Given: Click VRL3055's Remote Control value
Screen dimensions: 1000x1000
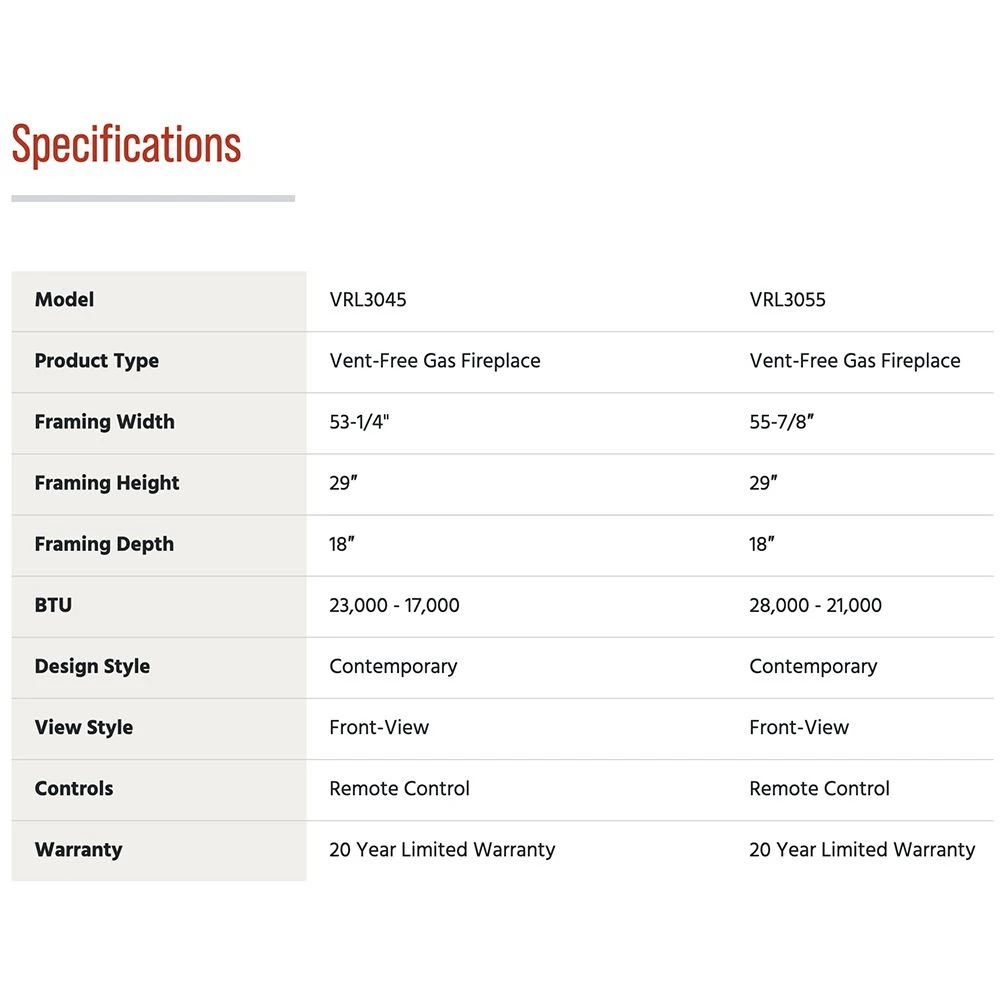Looking at the screenshot, I should click(x=819, y=788).
